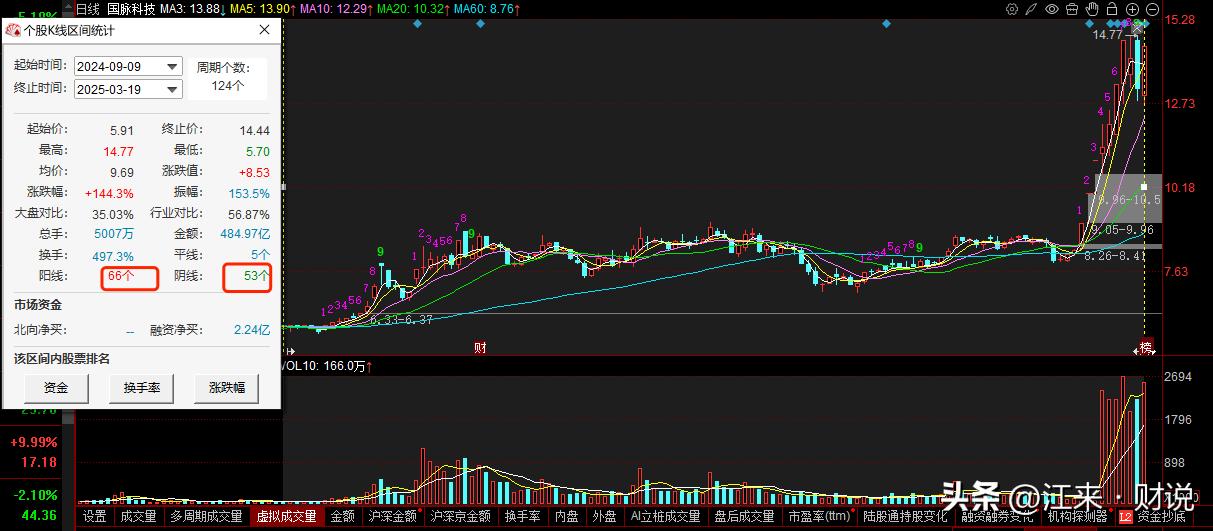Zoom out with the minus circle icon
The image size is (1213, 531).
coord(1152,9)
